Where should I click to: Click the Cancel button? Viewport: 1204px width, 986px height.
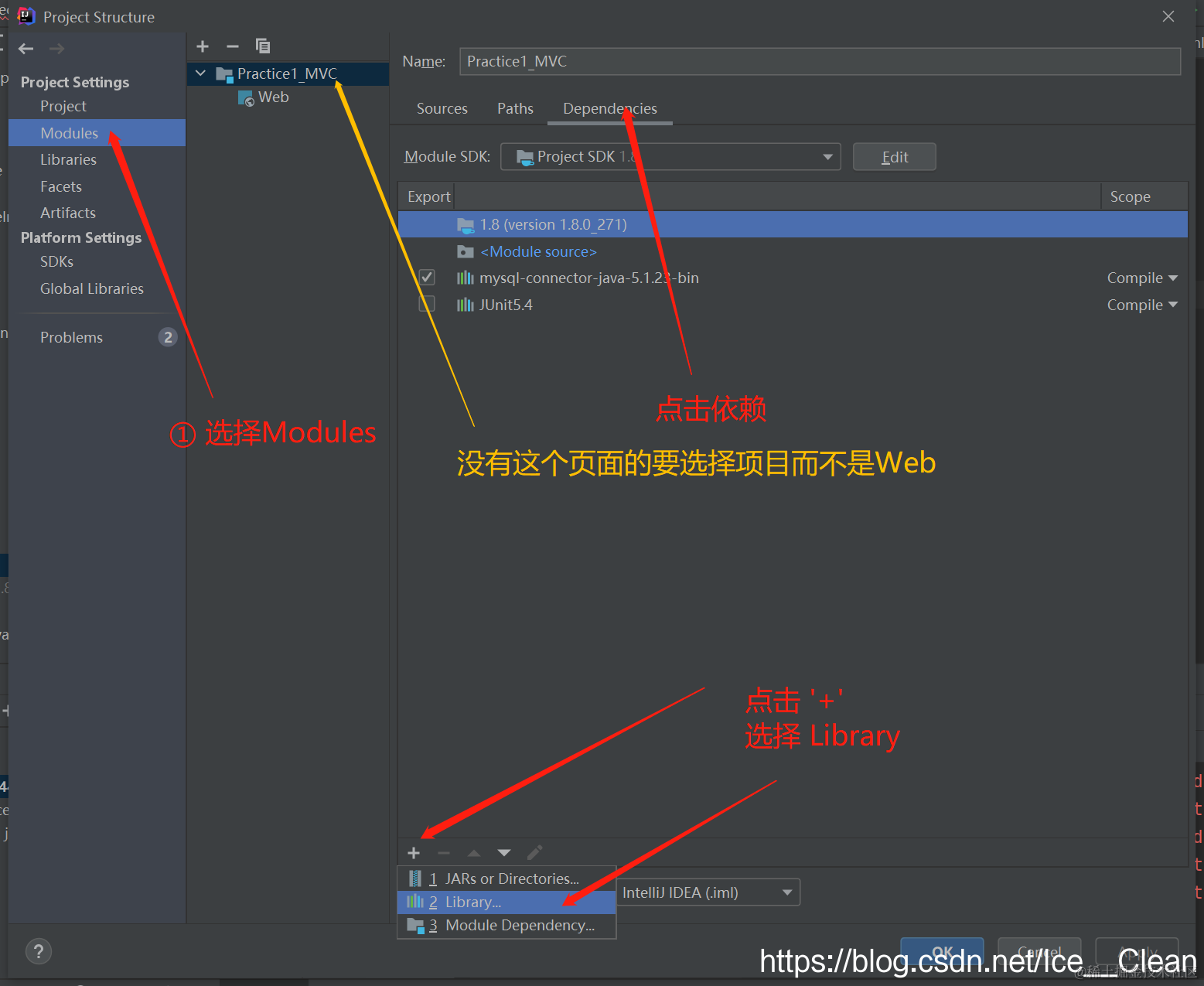point(1039,952)
